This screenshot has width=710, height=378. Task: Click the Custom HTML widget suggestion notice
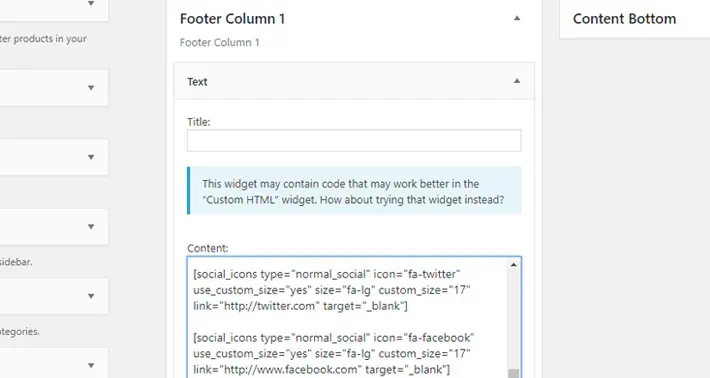354,191
